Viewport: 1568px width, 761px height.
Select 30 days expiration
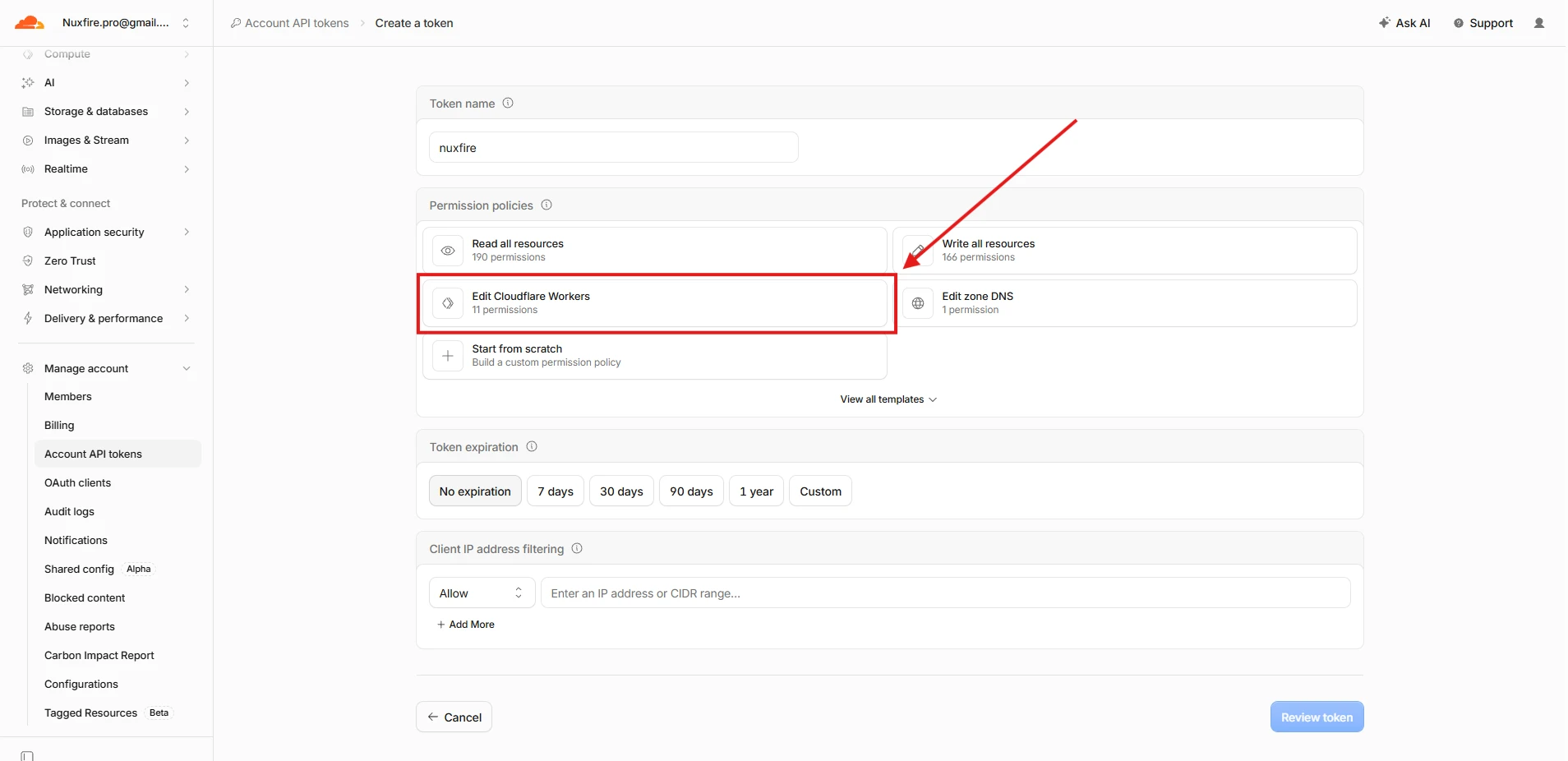(x=621, y=491)
